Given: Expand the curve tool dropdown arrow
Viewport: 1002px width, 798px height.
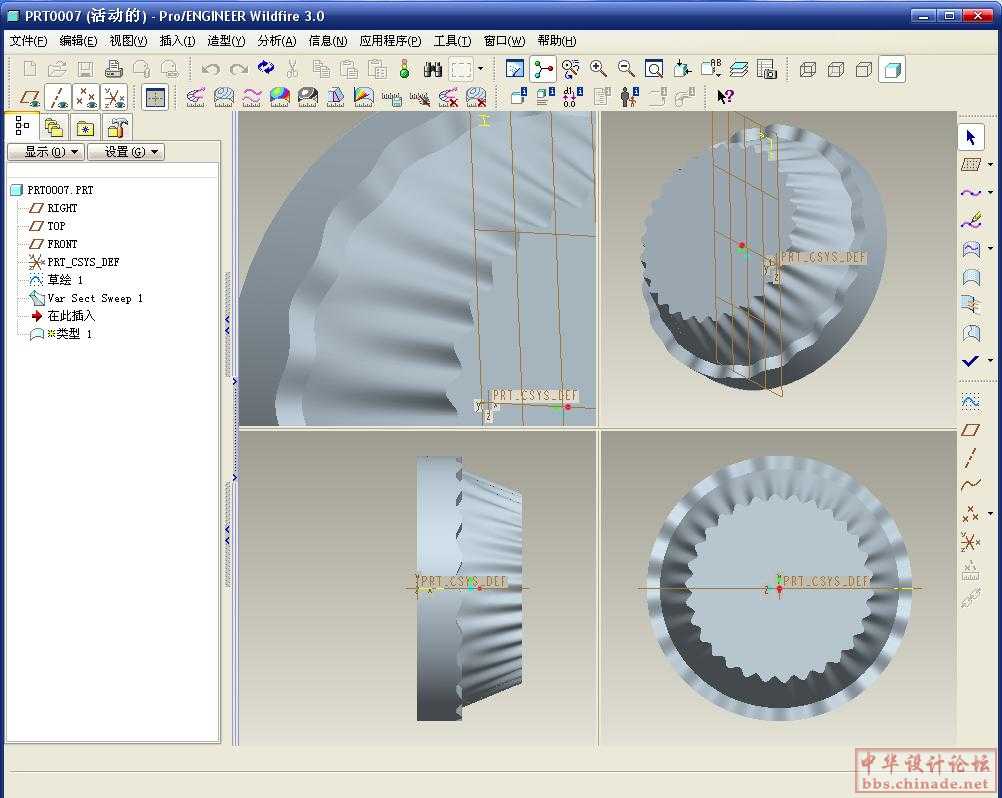Looking at the screenshot, I should point(990,193).
